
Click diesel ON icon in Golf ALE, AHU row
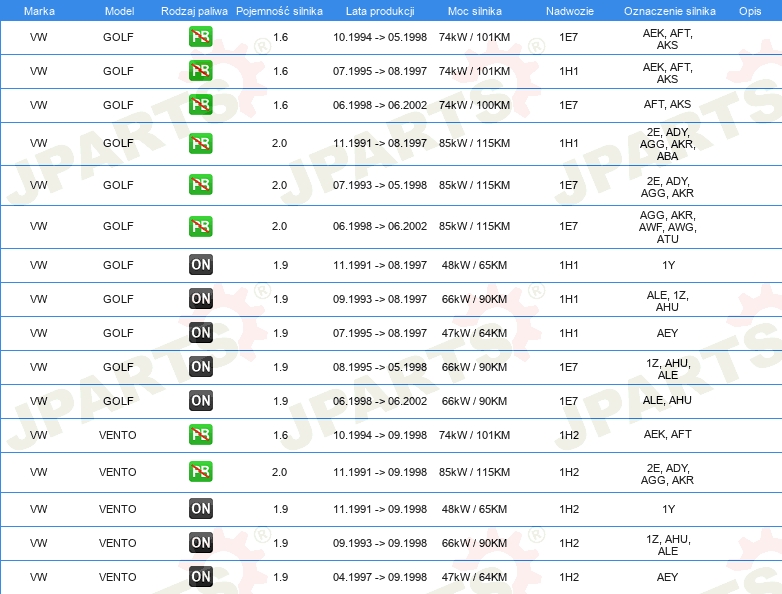click(200, 400)
